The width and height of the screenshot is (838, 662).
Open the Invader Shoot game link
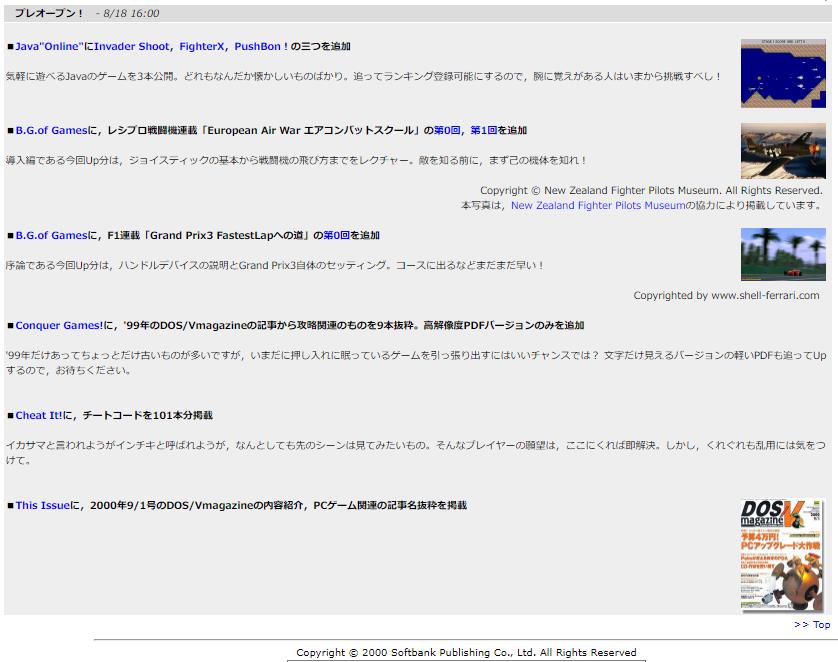point(131,46)
